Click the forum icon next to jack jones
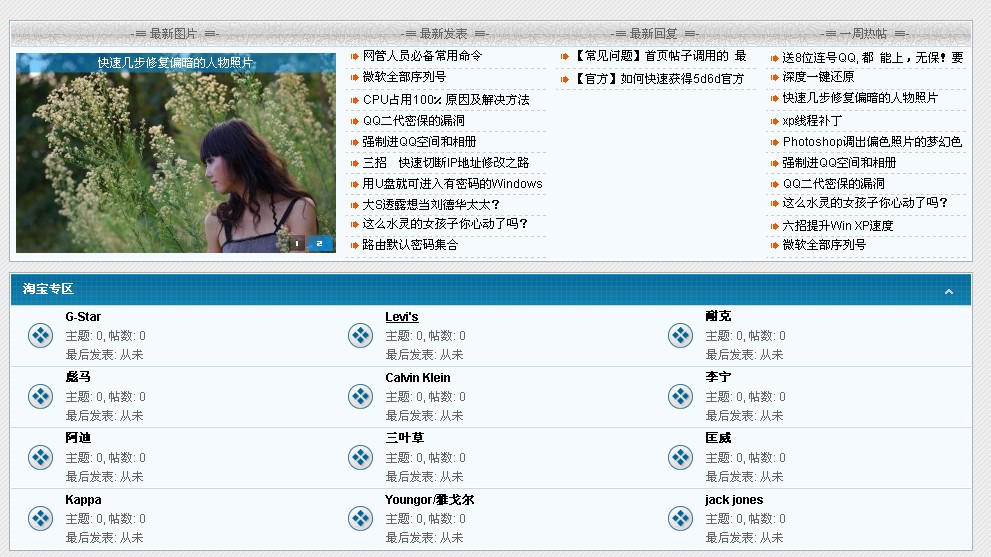Viewport: 991px width, 557px height. coord(680,519)
